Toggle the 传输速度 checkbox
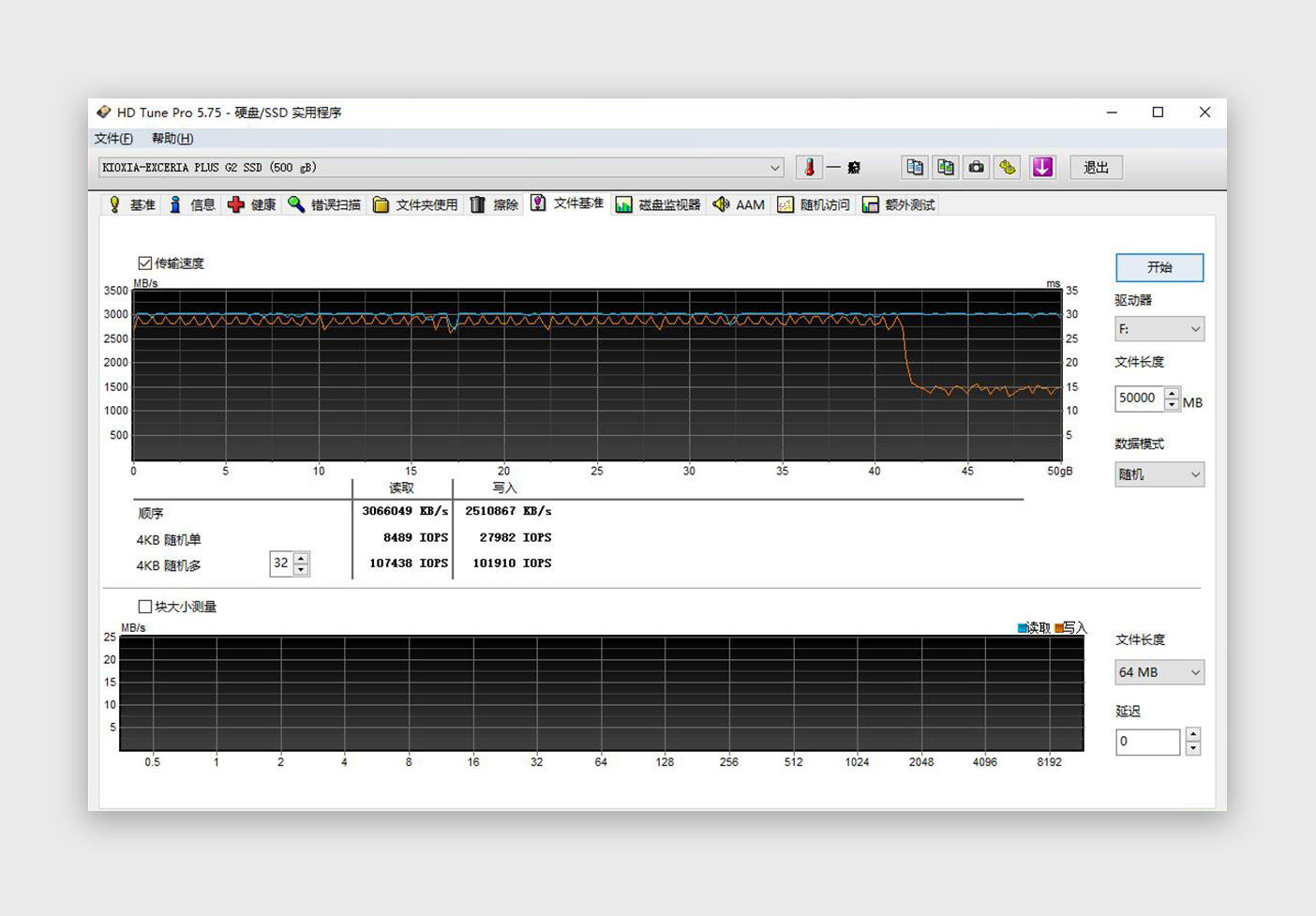The image size is (1316, 916). 145,263
